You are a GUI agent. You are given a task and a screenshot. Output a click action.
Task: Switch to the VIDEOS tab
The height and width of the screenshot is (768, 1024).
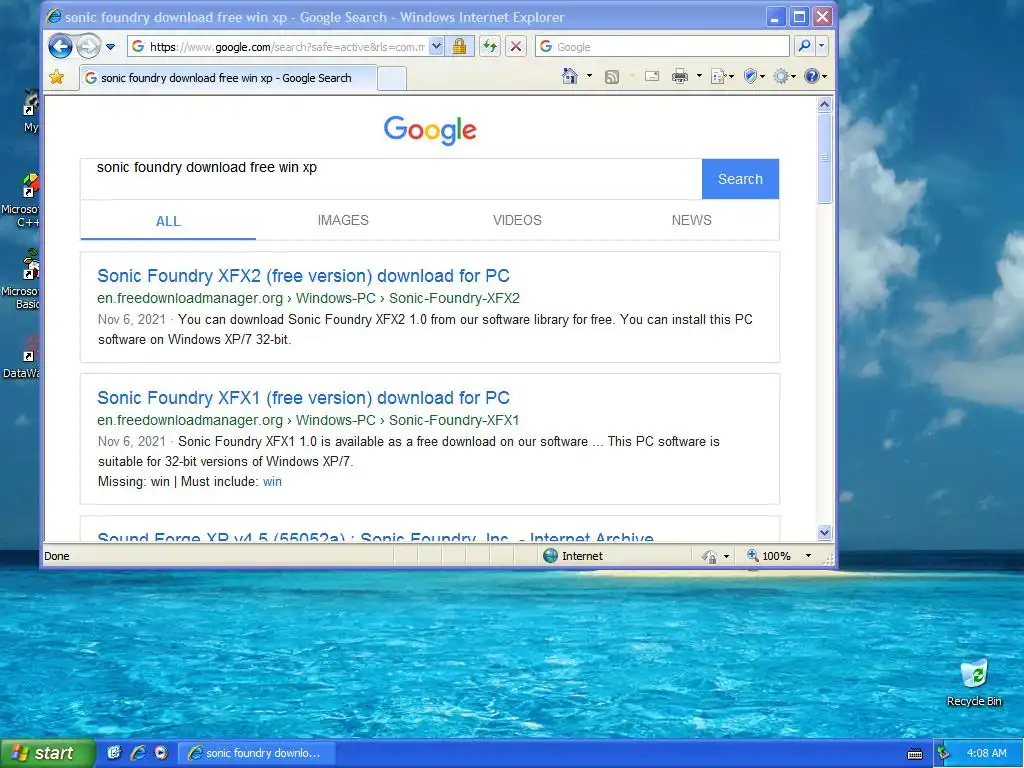(517, 220)
